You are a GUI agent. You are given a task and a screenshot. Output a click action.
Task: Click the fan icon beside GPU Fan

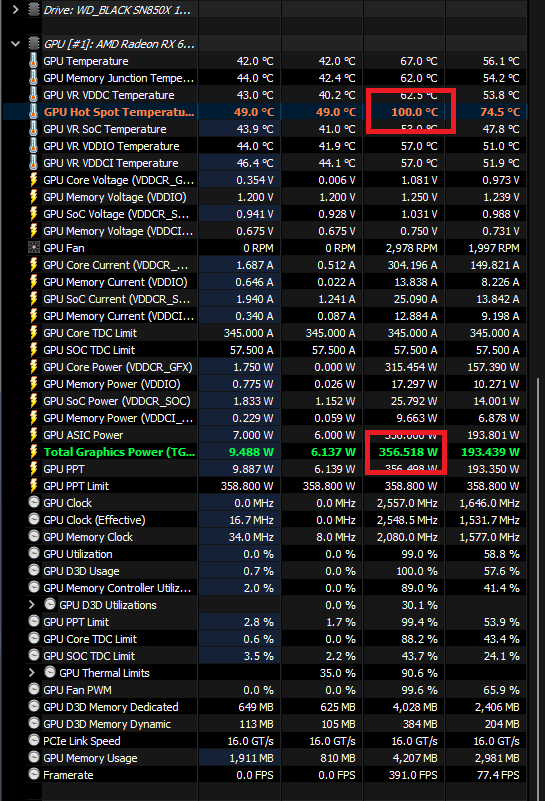(x=34, y=248)
